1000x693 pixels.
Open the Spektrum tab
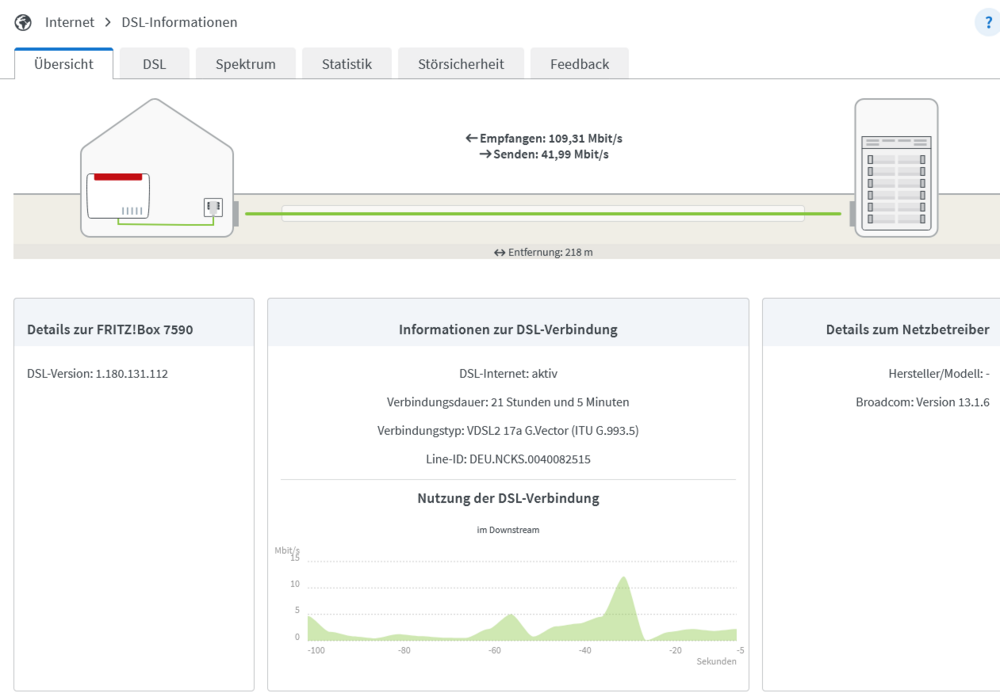pos(246,64)
